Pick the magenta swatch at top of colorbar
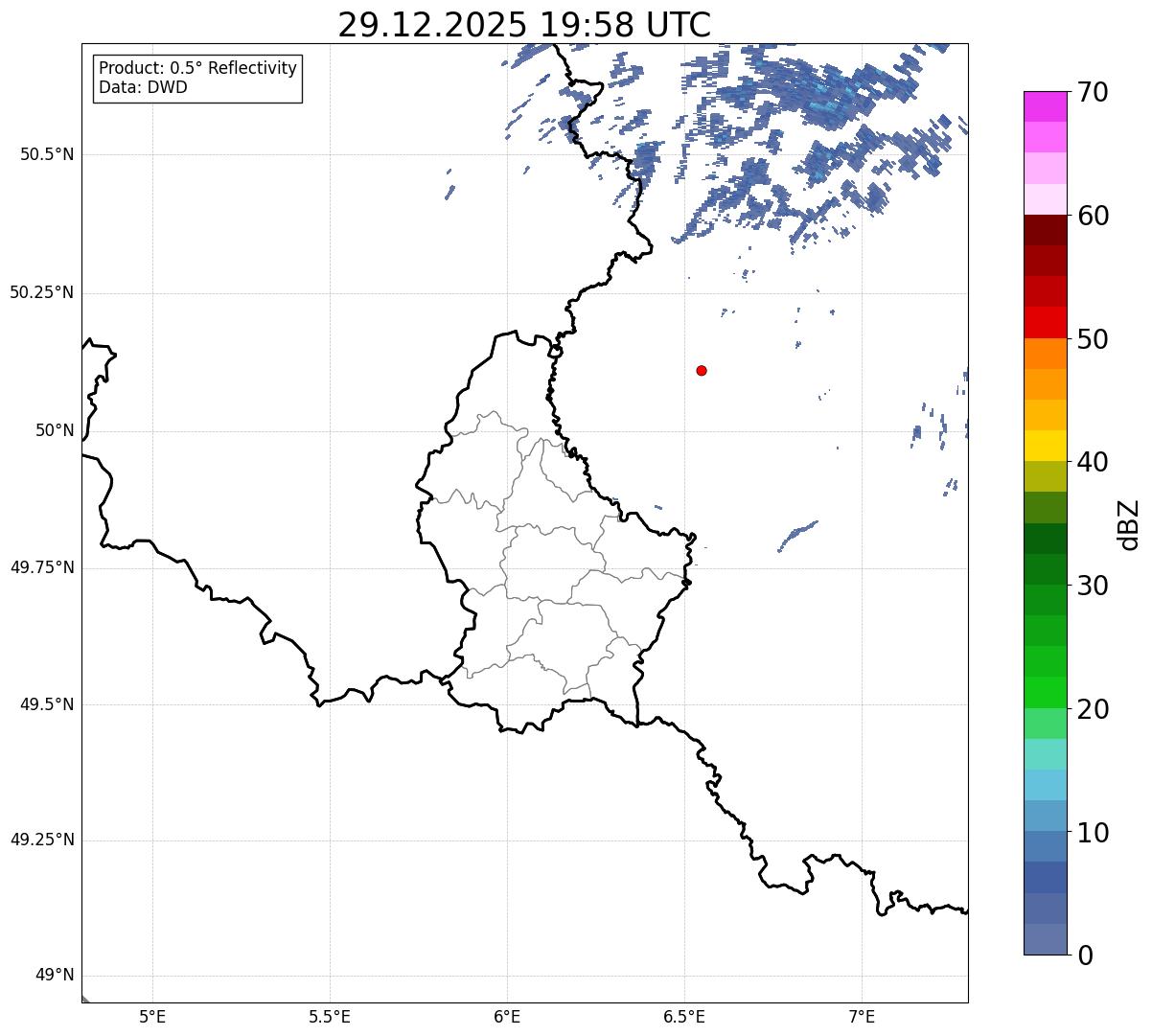This screenshot has width=1152, height=1036. click(x=1046, y=106)
